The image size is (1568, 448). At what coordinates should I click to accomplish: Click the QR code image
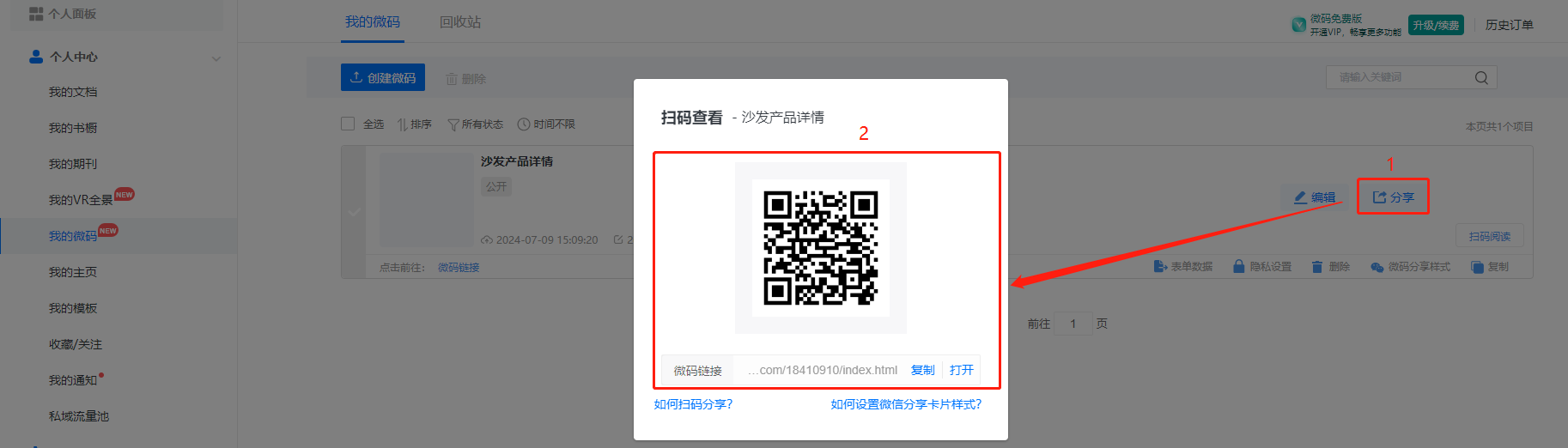coord(820,247)
